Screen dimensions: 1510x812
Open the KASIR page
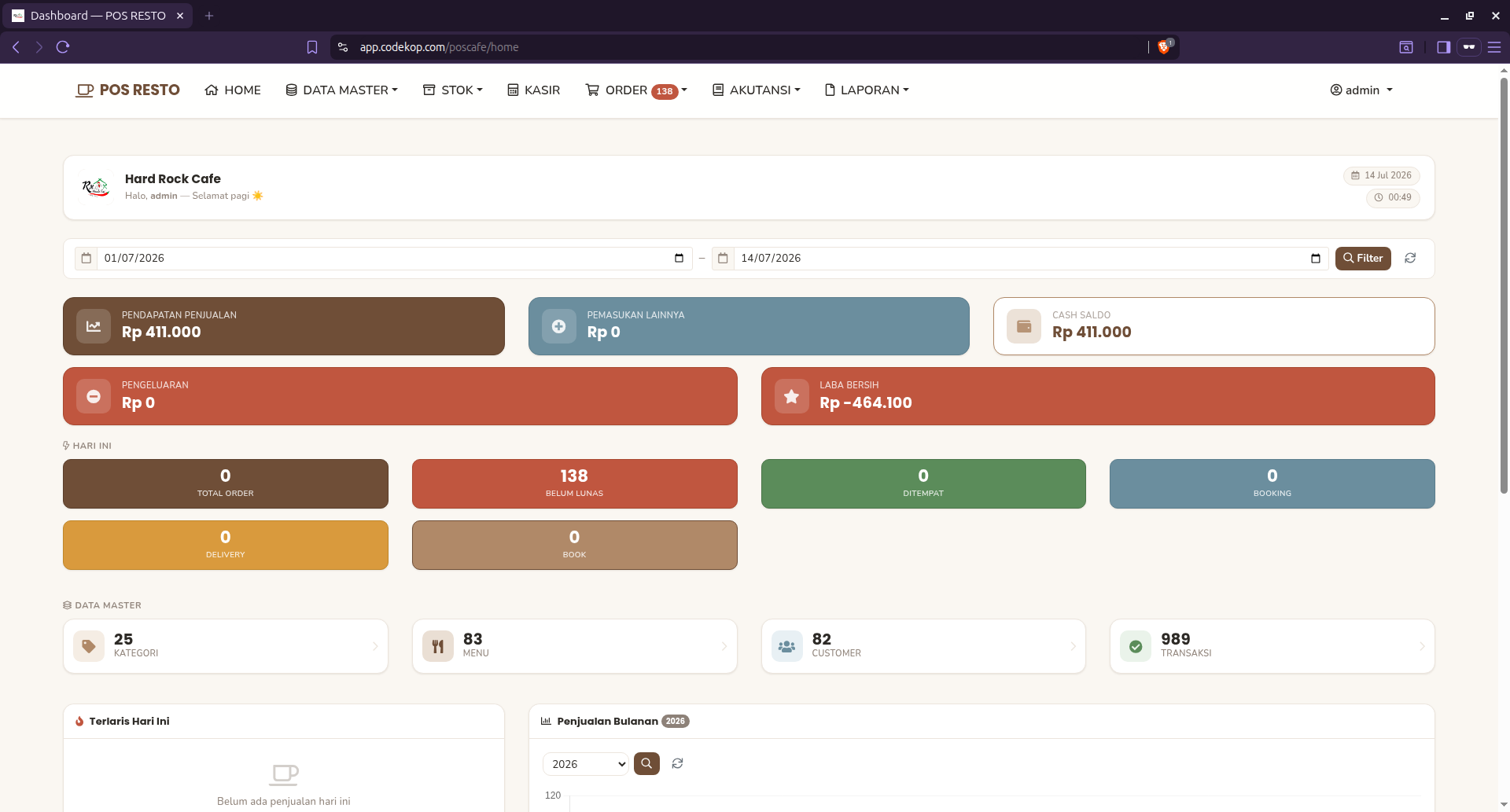(x=534, y=90)
